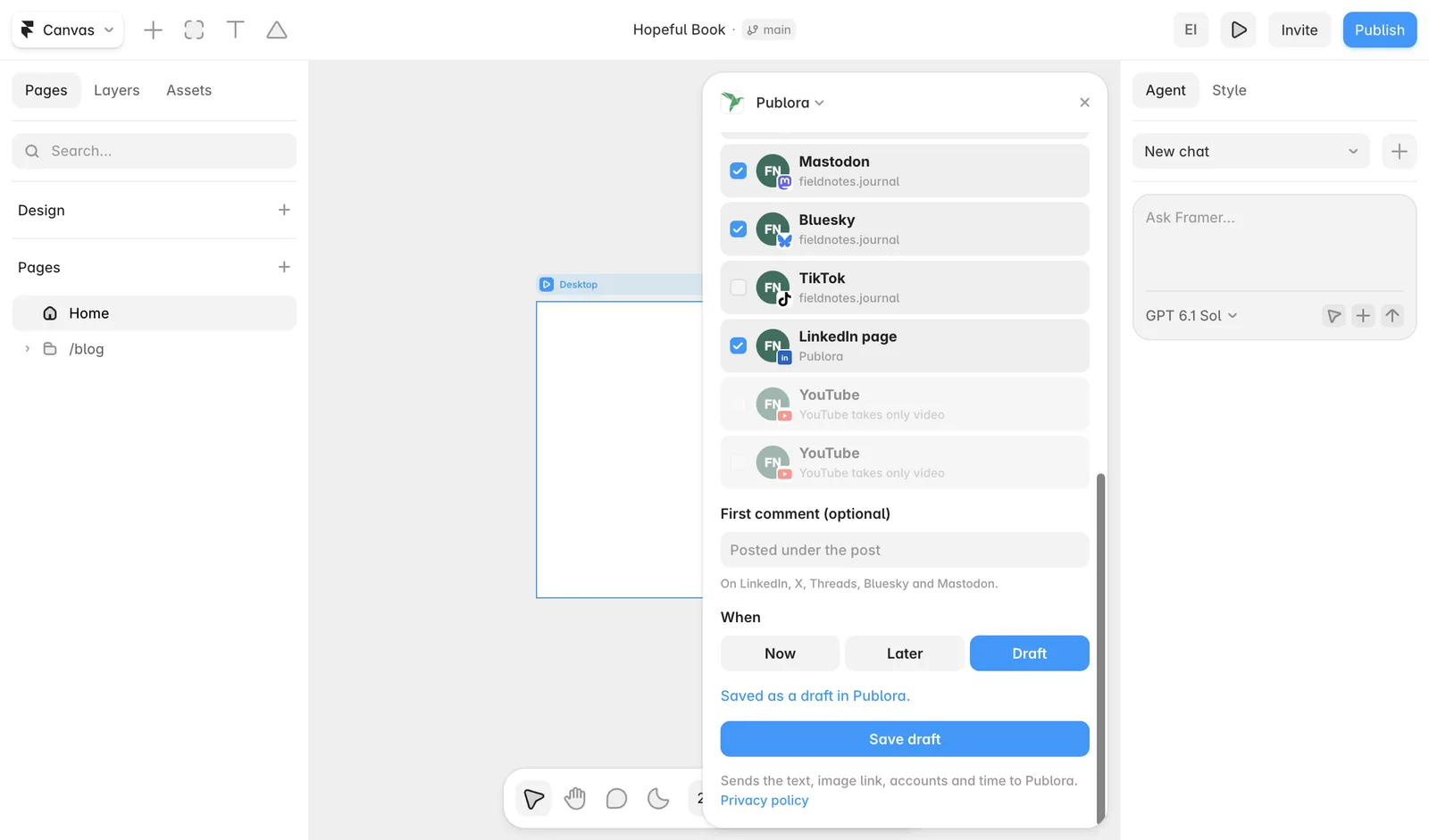Open the GPT 6.1 Sol model selector
Viewport: 1429px width, 840px height.
coord(1191,316)
